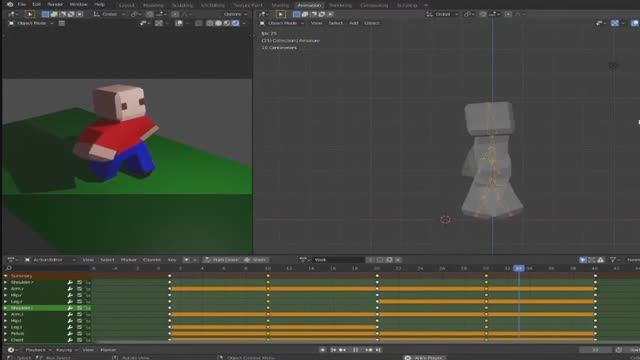Open the Keying popover

coord(67,350)
